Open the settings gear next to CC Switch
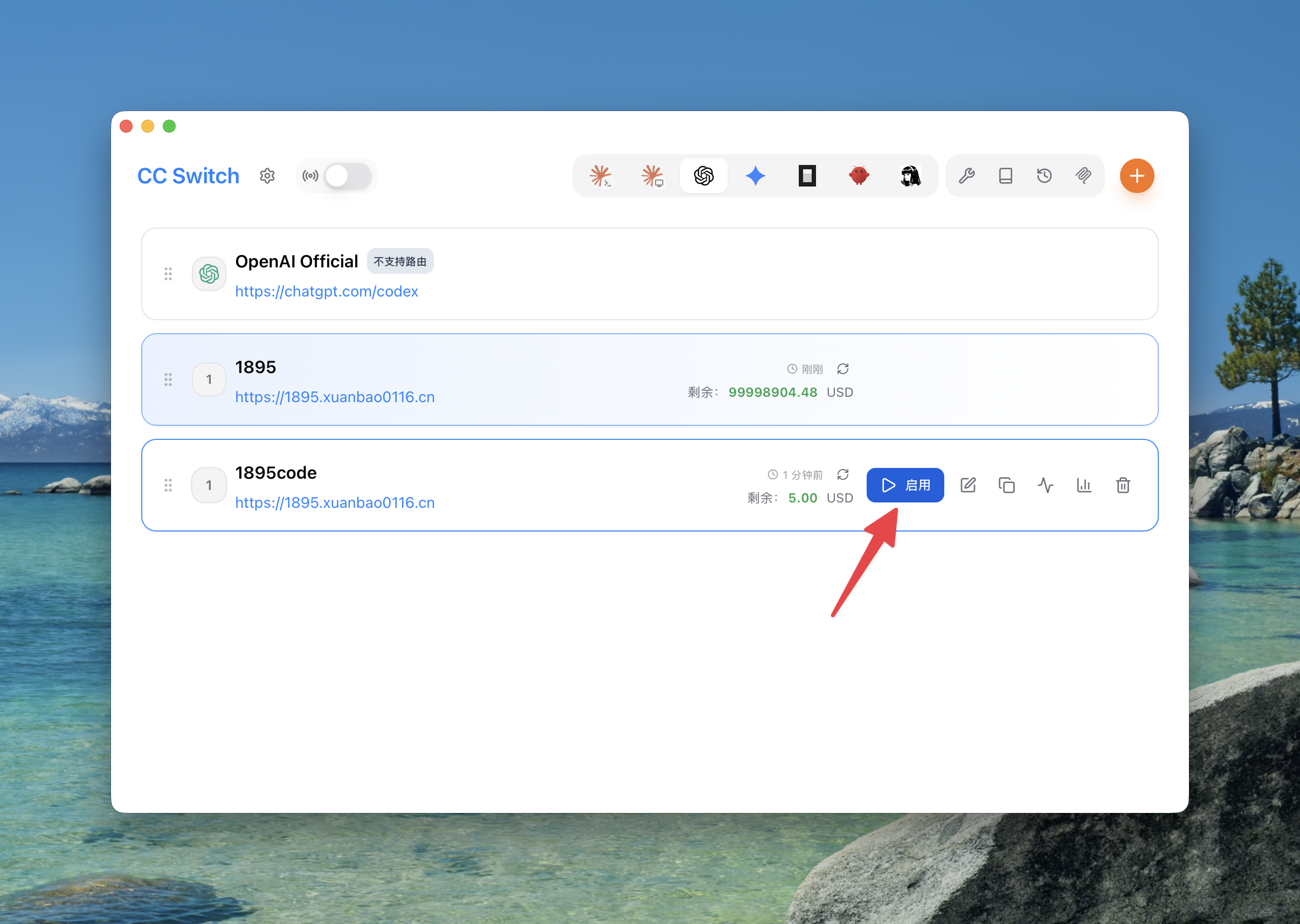Image resolution: width=1300 pixels, height=924 pixels. coord(267,176)
